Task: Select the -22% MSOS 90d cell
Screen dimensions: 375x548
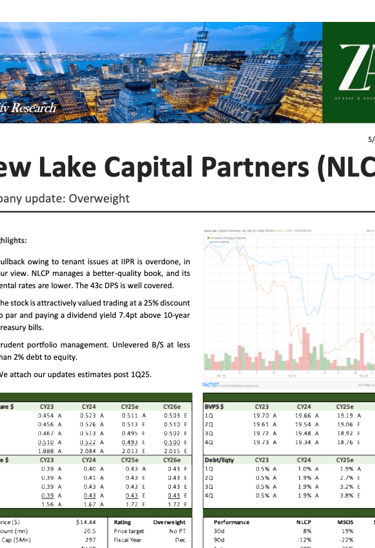Action: [x=347, y=540]
